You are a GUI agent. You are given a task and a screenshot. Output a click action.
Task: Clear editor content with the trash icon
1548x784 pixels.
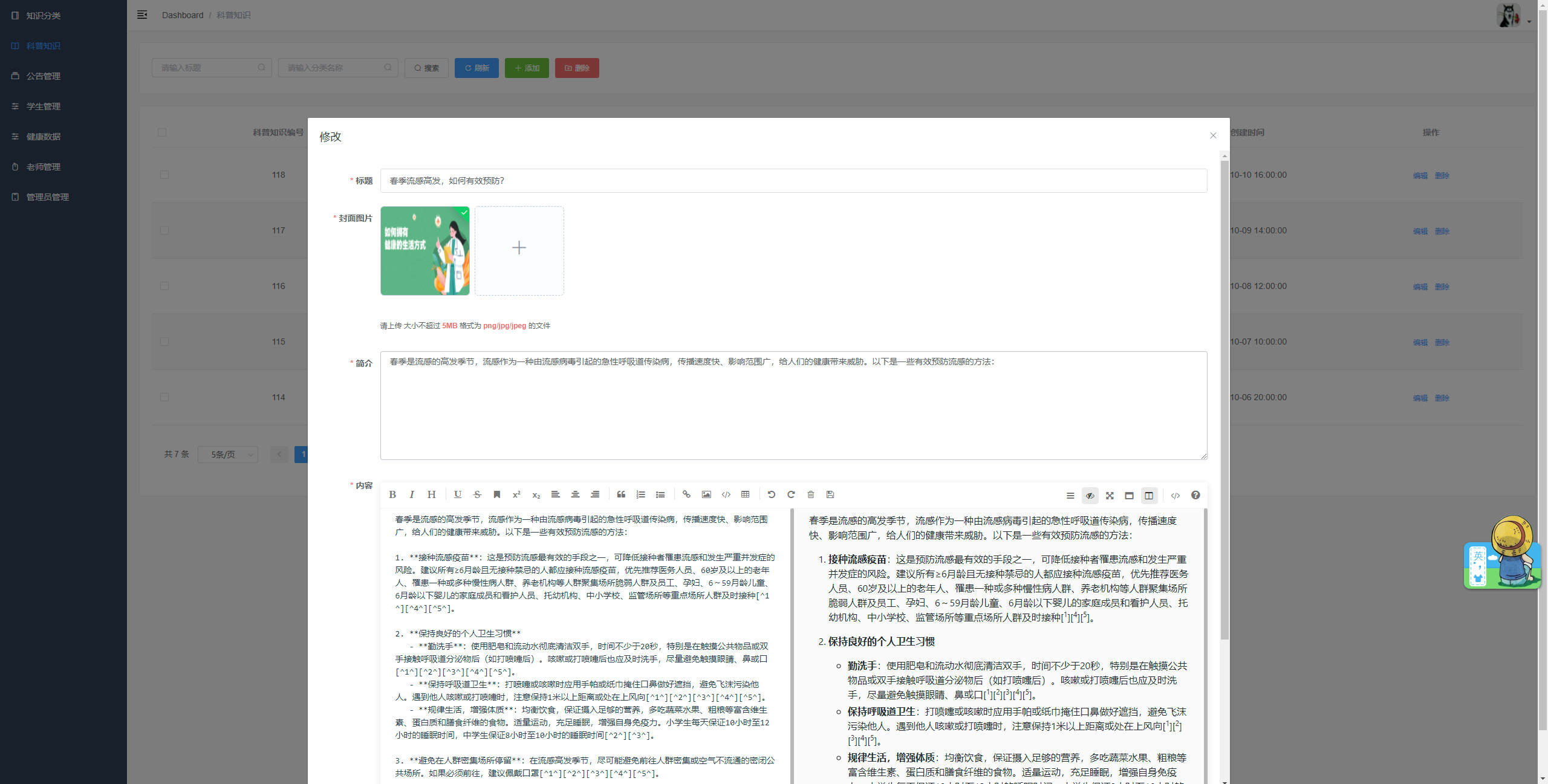811,494
